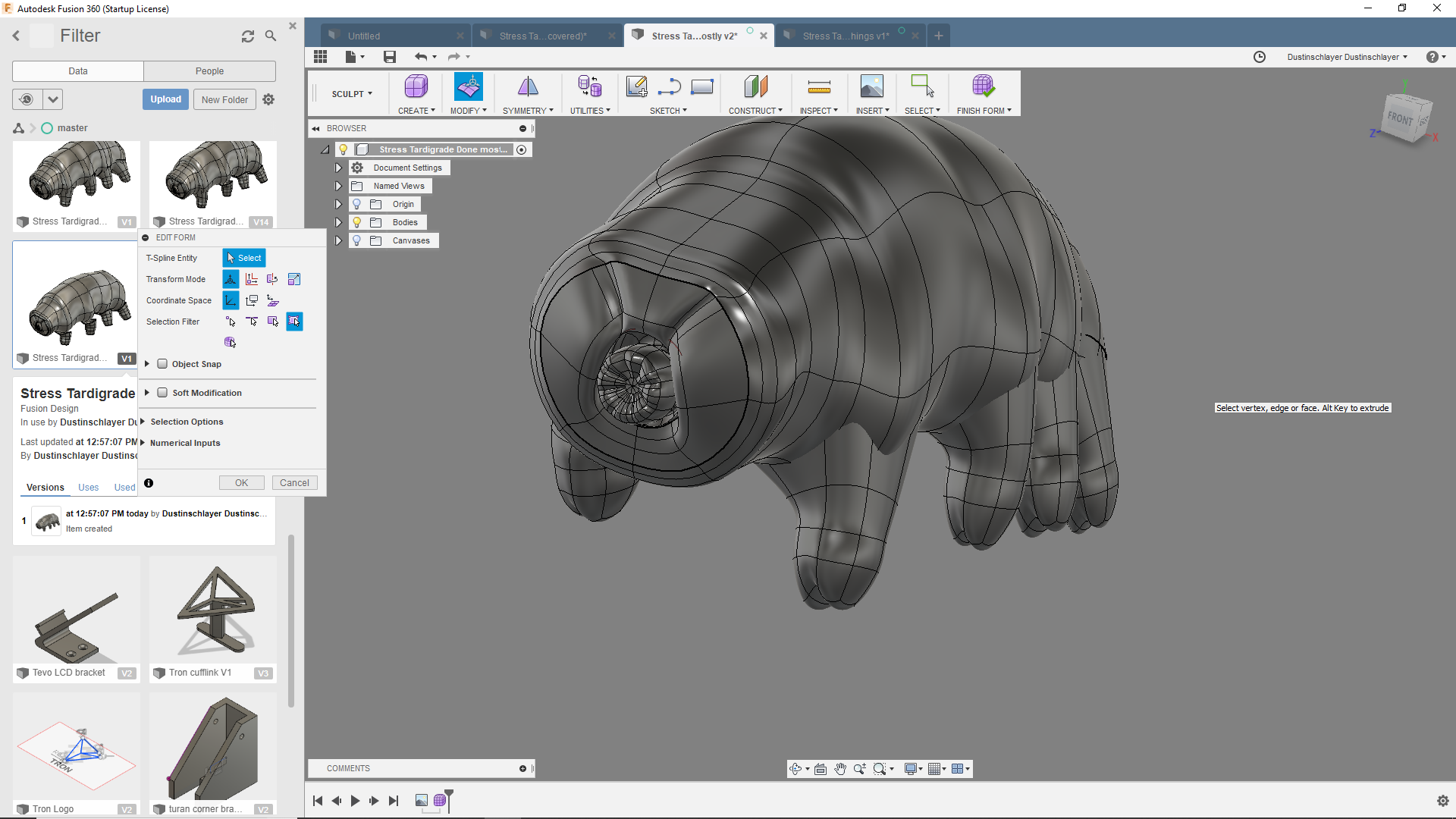Image resolution: width=1456 pixels, height=819 pixels.
Task: Select Vertex selection filter
Action: pyautogui.click(x=231, y=322)
